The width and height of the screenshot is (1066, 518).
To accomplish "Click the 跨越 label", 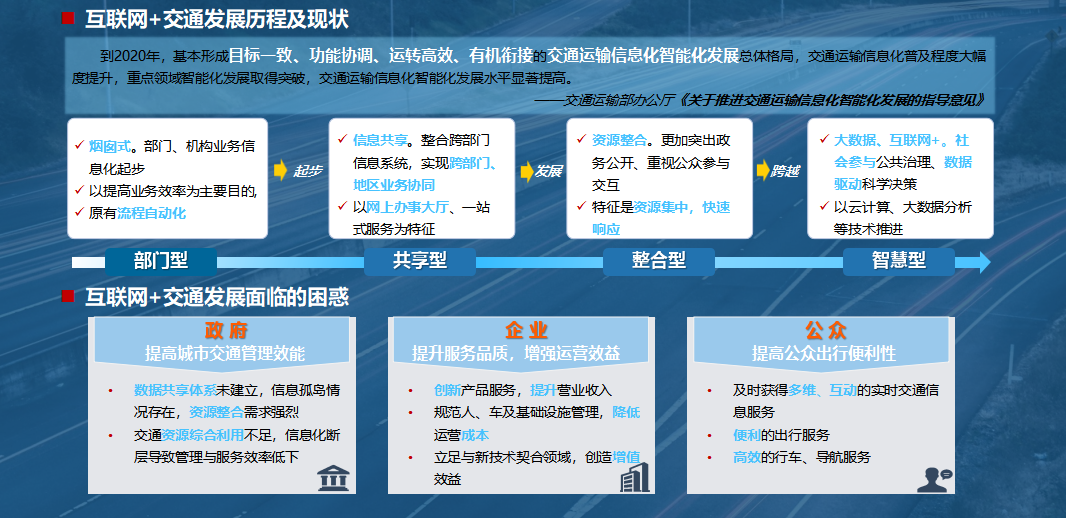I will pos(785,171).
